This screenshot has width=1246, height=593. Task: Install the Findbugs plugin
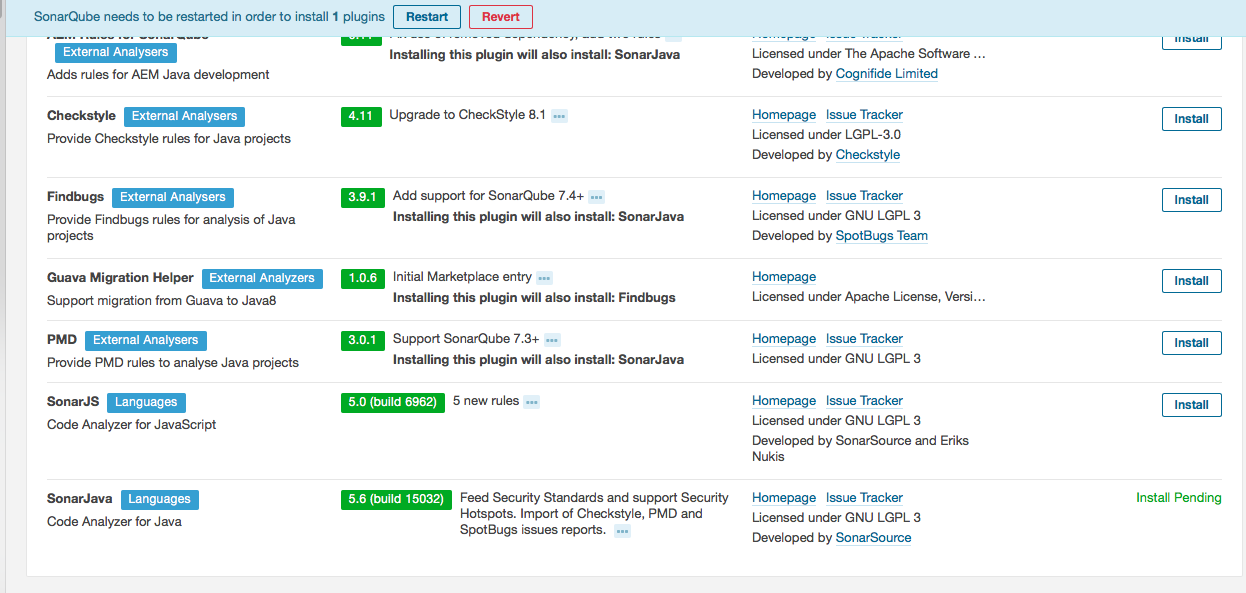pyautogui.click(x=1191, y=200)
